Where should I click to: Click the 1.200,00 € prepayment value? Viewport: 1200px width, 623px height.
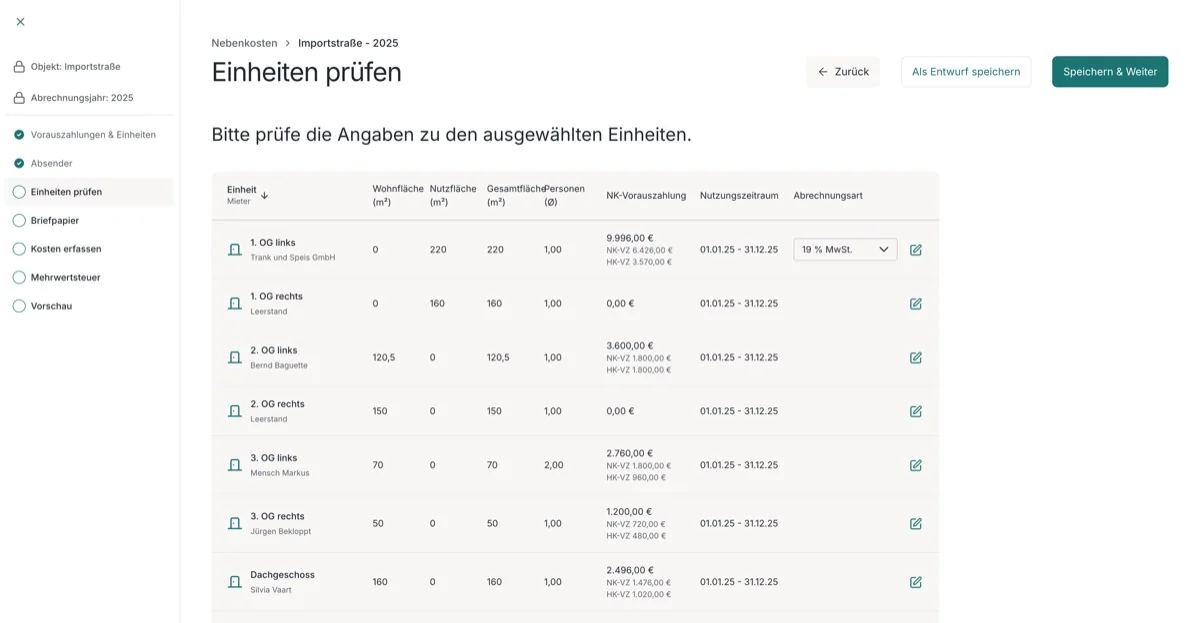(629, 512)
